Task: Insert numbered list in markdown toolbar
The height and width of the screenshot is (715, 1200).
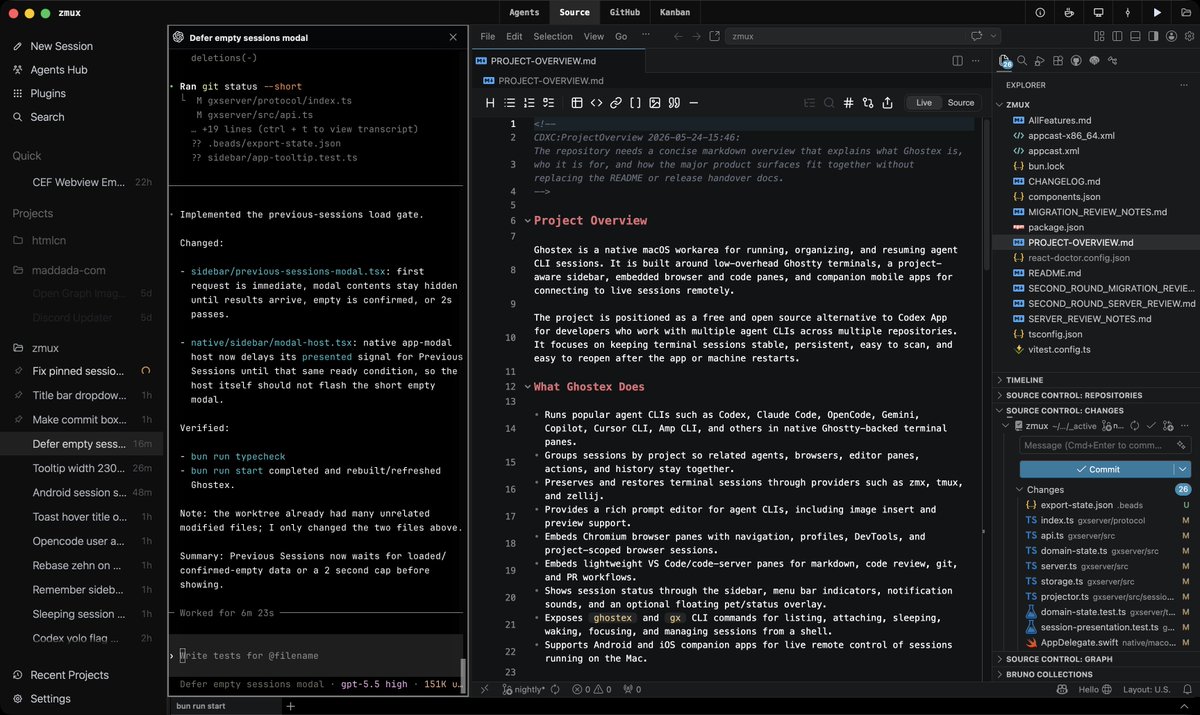Action: tap(529, 102)
